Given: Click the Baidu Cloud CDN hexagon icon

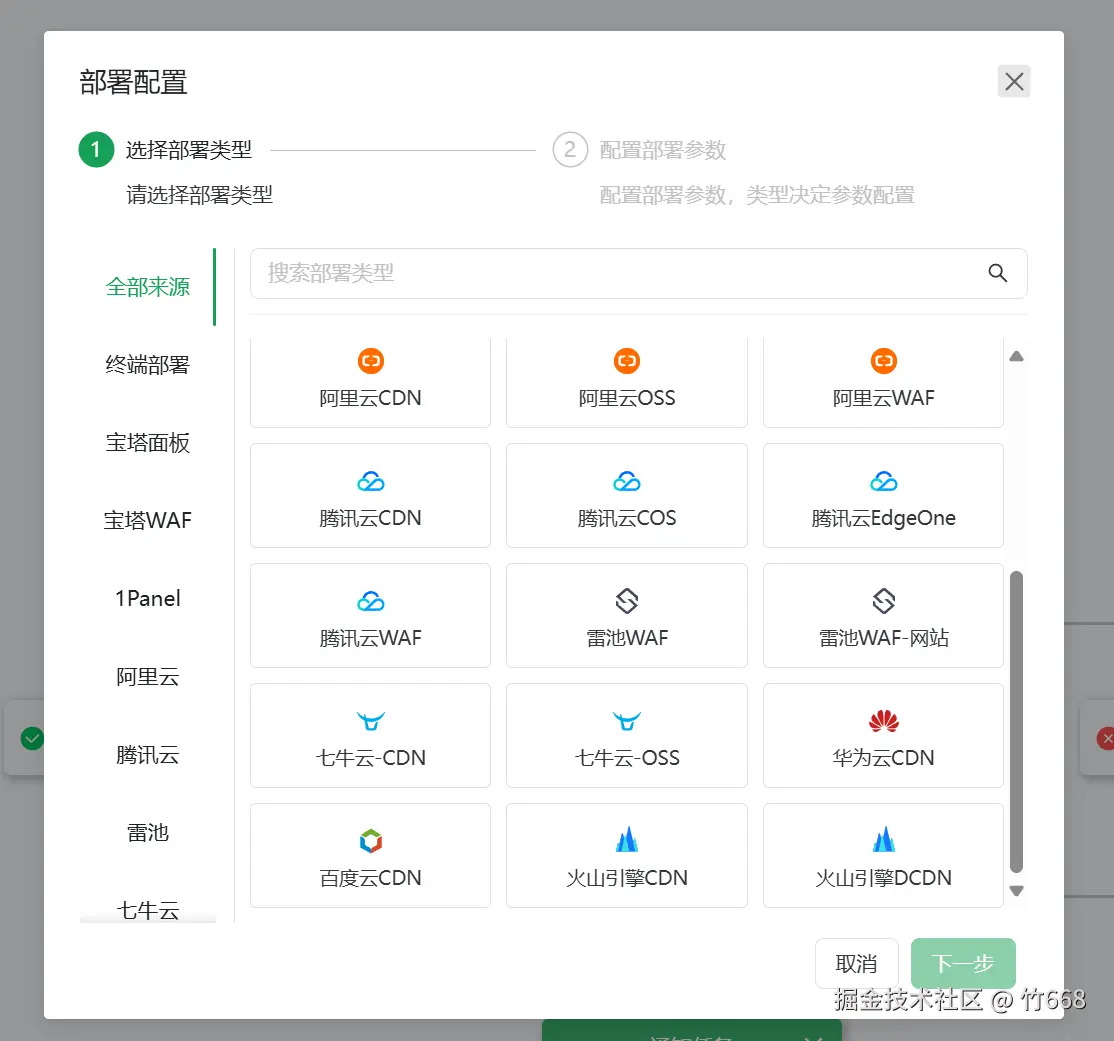Looking at the screenshot, I should [370, 841].
